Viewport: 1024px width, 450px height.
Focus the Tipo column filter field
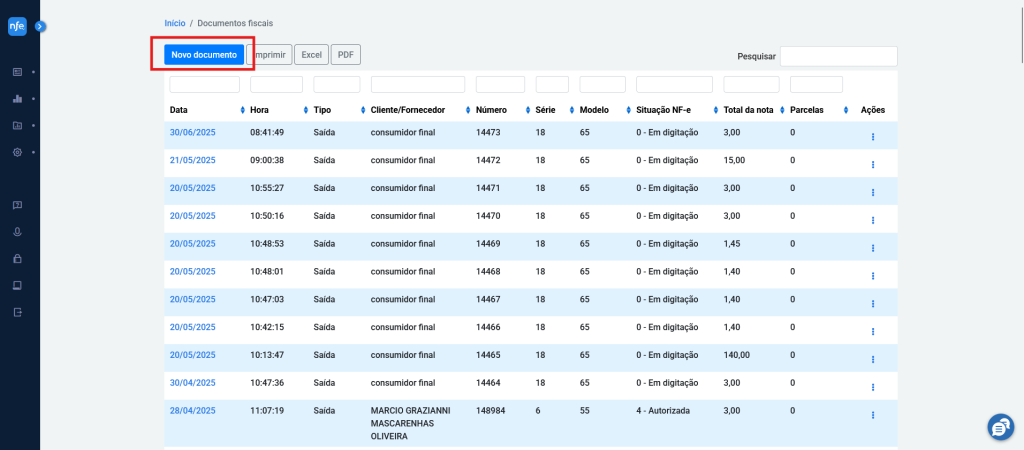point(337,84)
